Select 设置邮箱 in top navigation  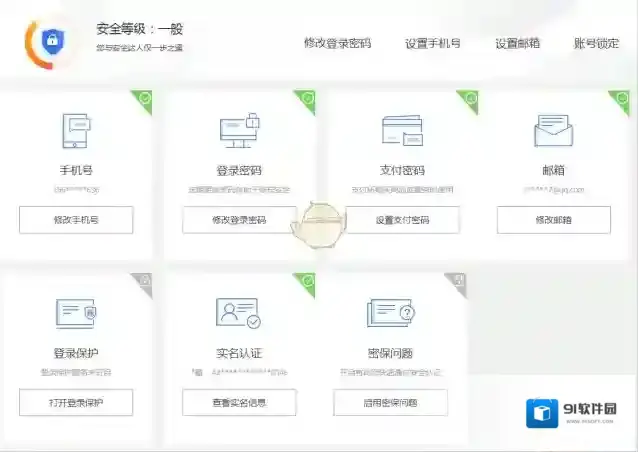(x=517, y=43)
